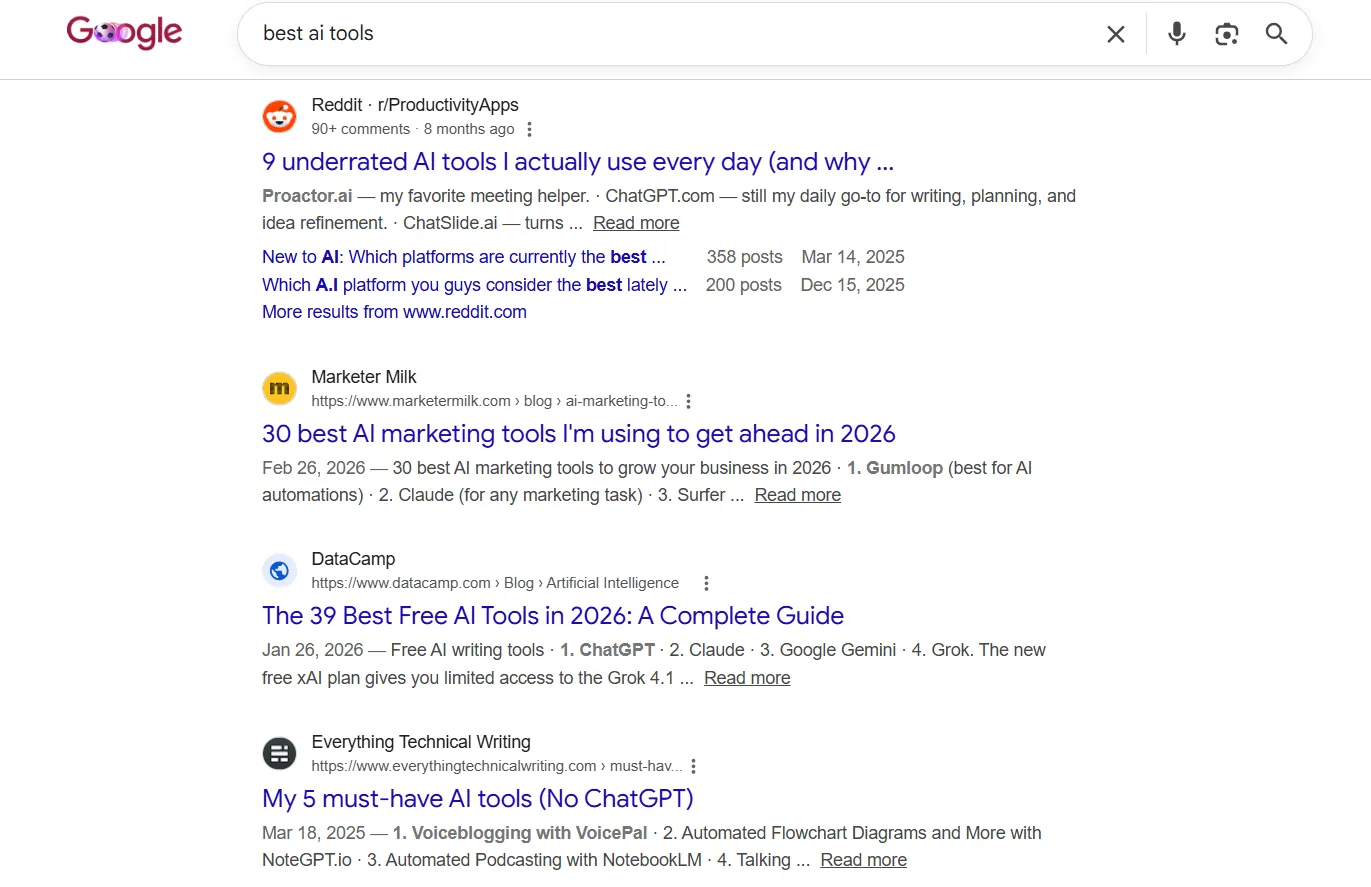Click the everythingtechnicalwriting.com URL breadcrumb
The image size is (1371, 887).
(497, 766)
